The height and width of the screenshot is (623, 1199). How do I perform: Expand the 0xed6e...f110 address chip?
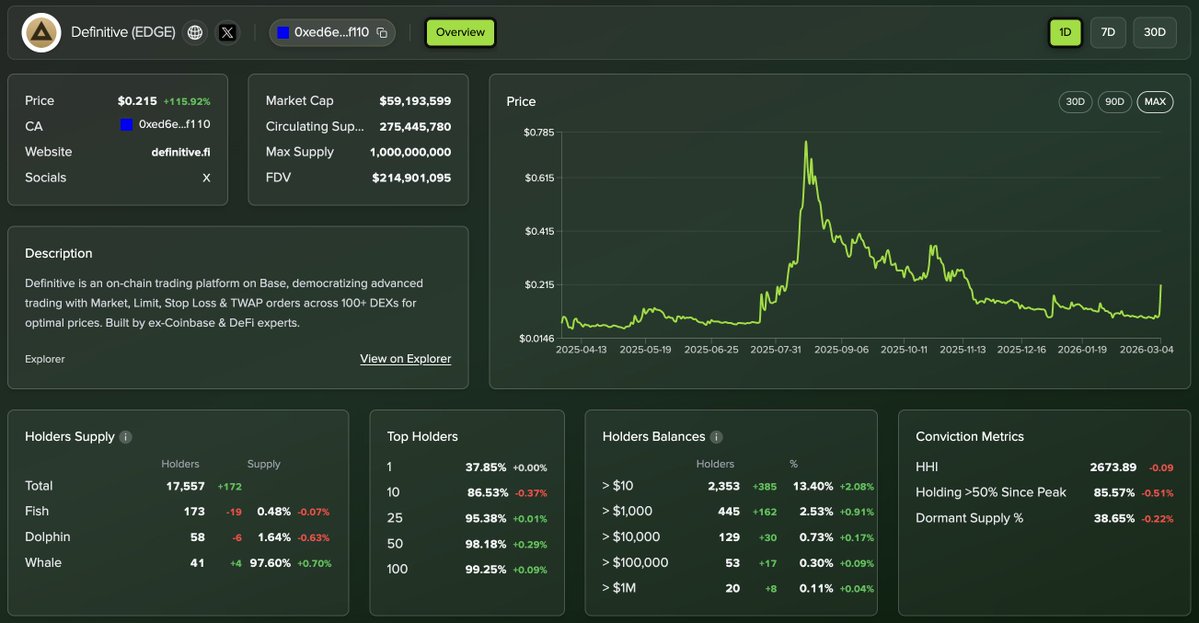[332, 31]
